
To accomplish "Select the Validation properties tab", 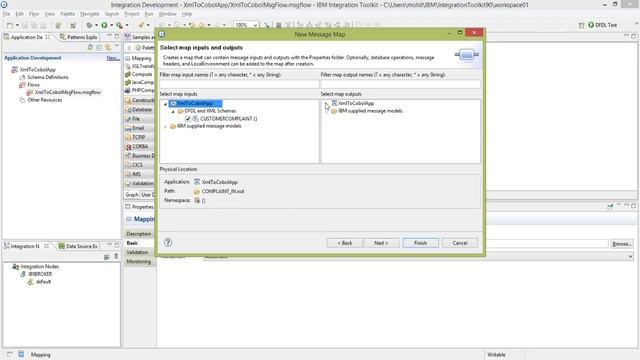I will tap(137, 252).
